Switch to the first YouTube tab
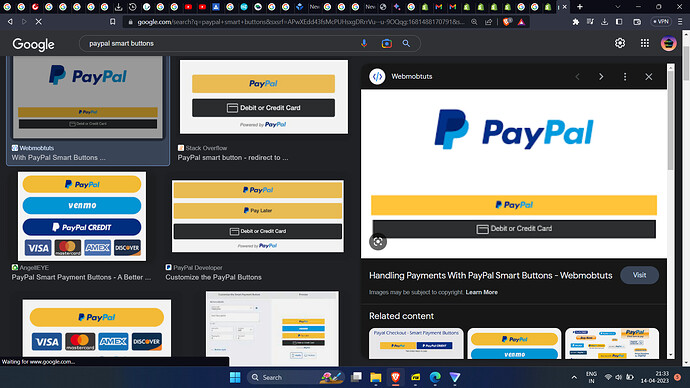This screenshot has width=690, height=388. (188, 7)
